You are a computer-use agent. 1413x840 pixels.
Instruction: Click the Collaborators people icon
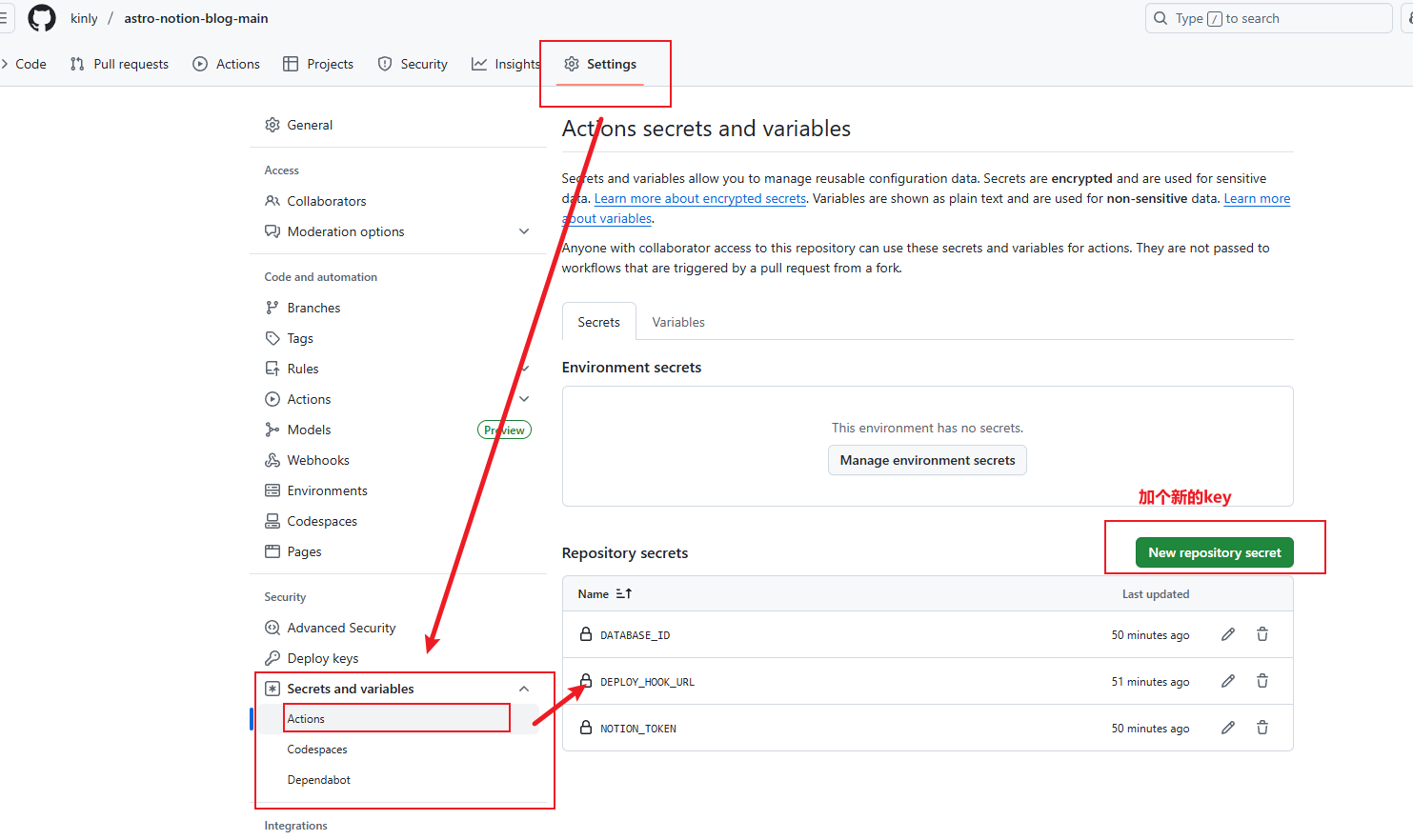click(x=273, y=201)
